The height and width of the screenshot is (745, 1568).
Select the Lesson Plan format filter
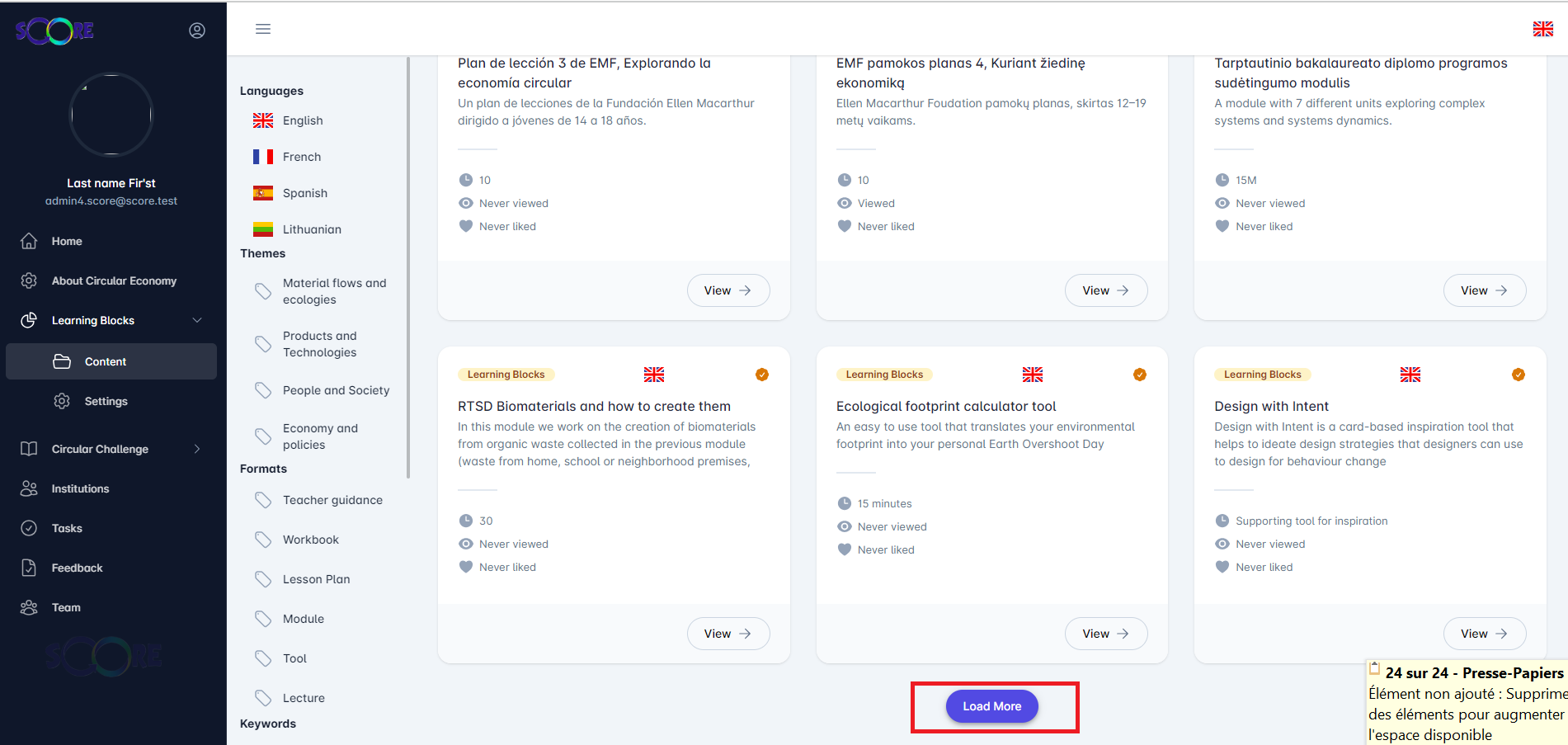tap(316, 579)
